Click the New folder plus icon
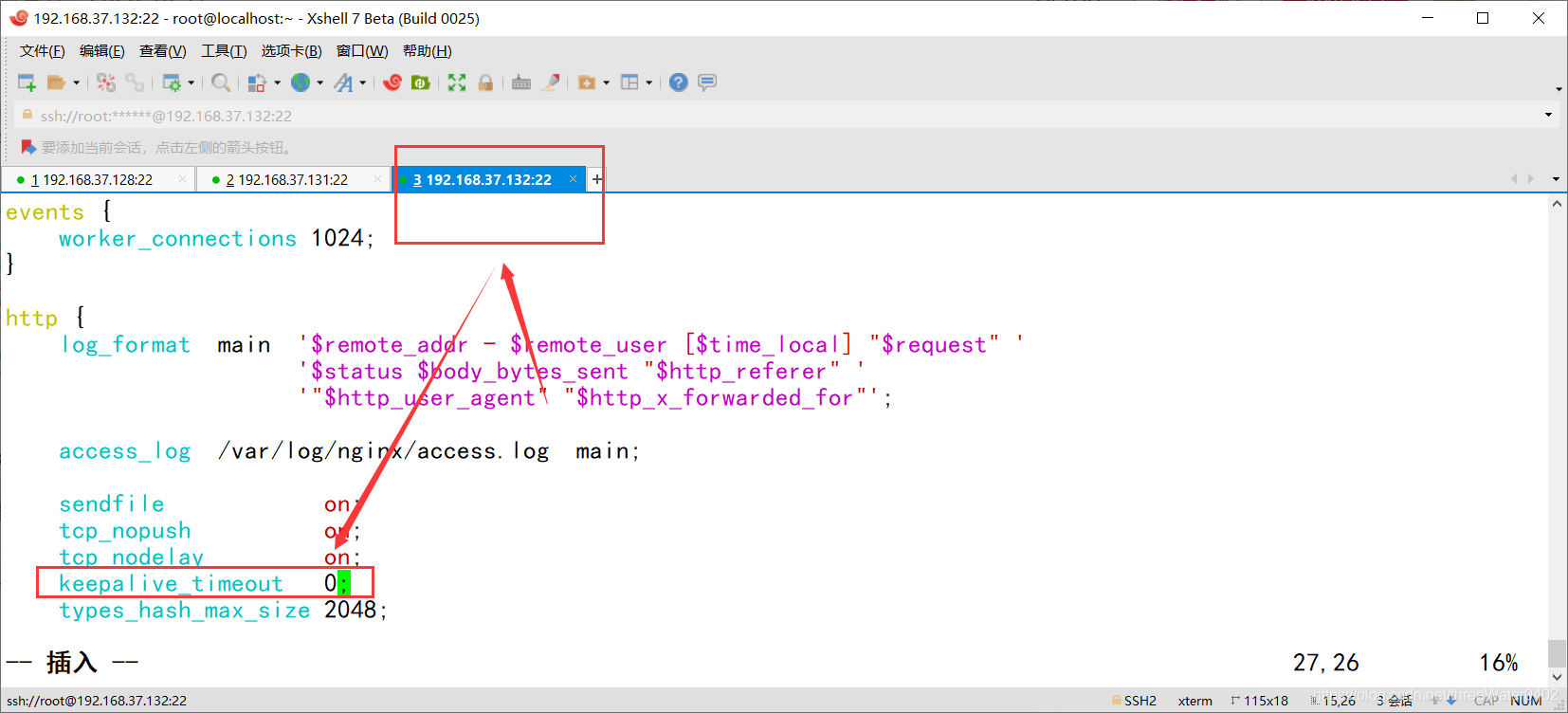The width and height of the screenshot is (1568, 713). click(x=587, y=82)
